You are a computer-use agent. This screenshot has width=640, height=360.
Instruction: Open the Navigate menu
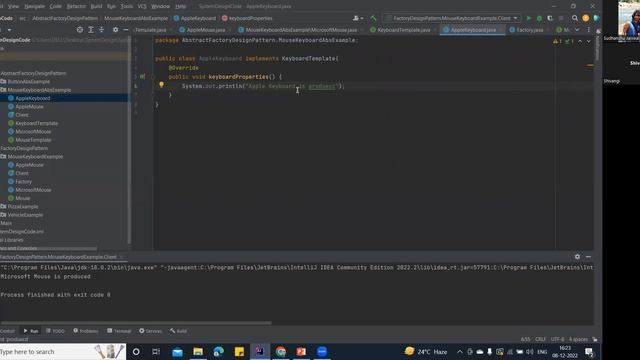35,6
